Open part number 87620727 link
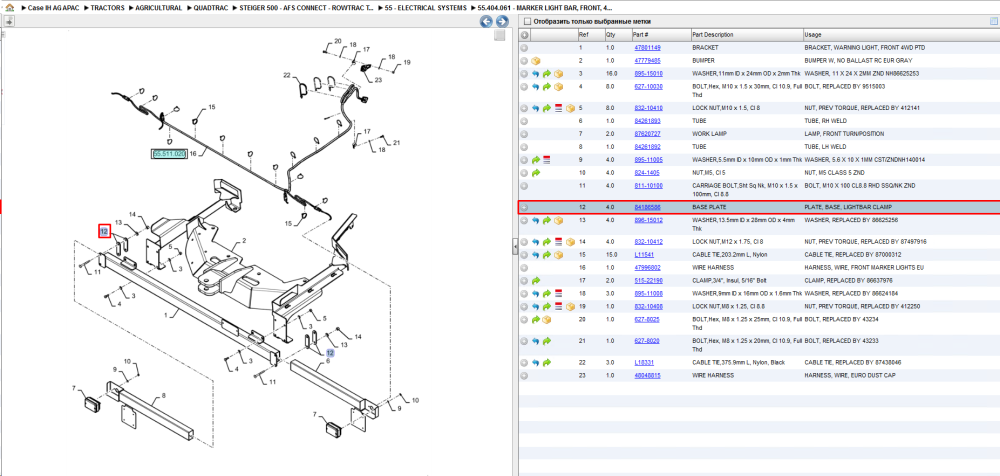Image resolution: width=1000 pixels, height=476 pixels. 647,133
